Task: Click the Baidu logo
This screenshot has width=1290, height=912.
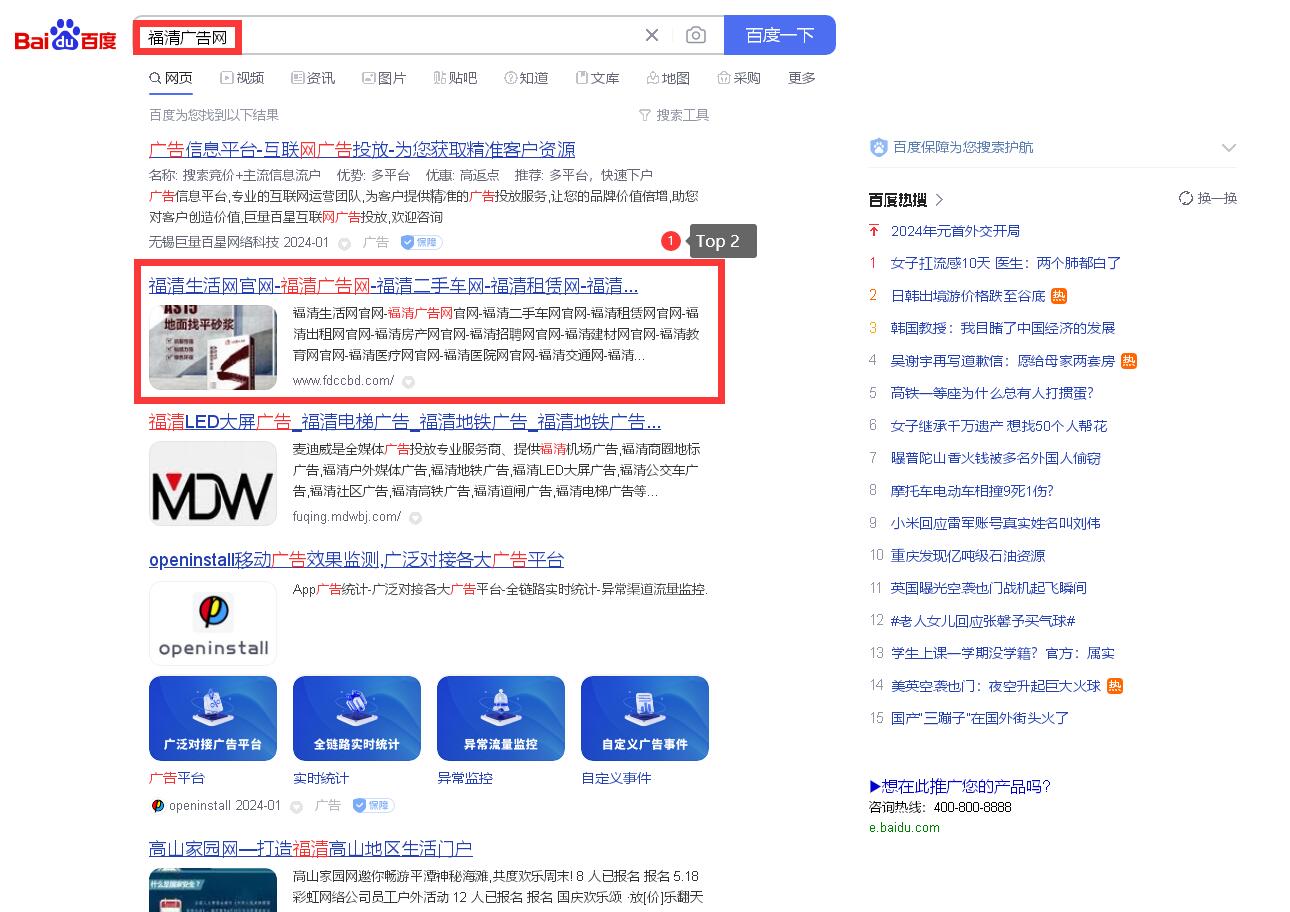Action: click(x=66, y=36)
